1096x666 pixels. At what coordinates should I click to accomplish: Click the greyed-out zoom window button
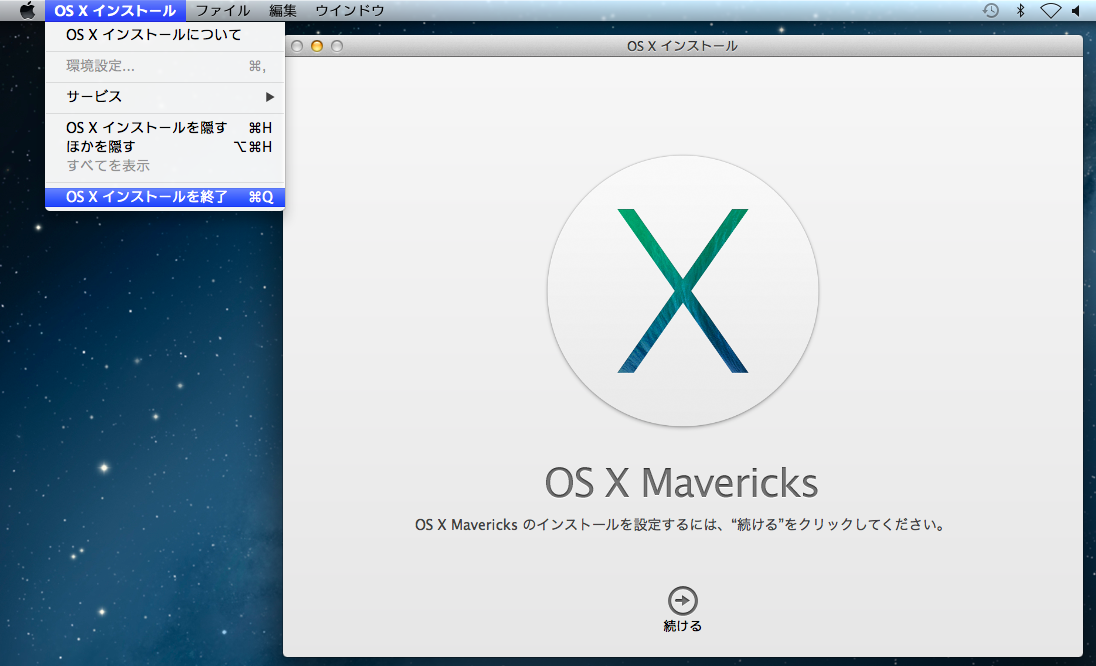click(x=337, y=46)
